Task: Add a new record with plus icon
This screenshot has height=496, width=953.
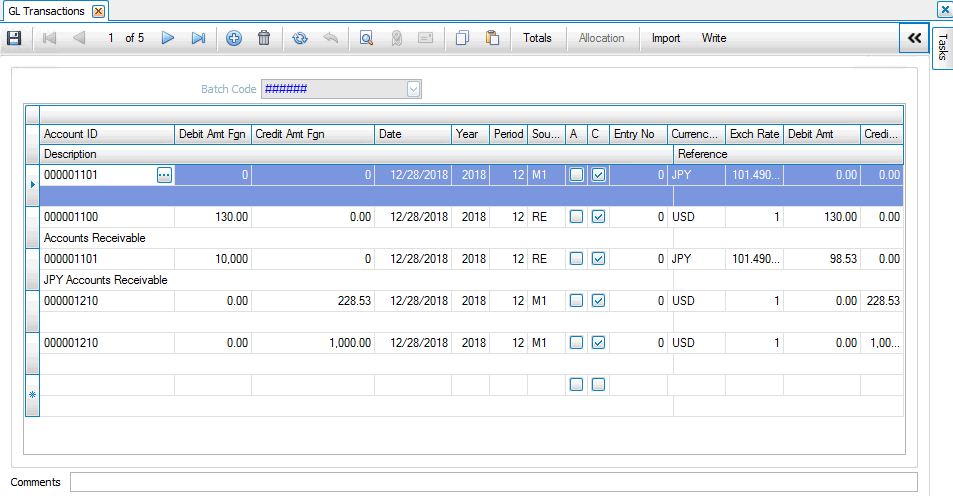Action: 234,38
